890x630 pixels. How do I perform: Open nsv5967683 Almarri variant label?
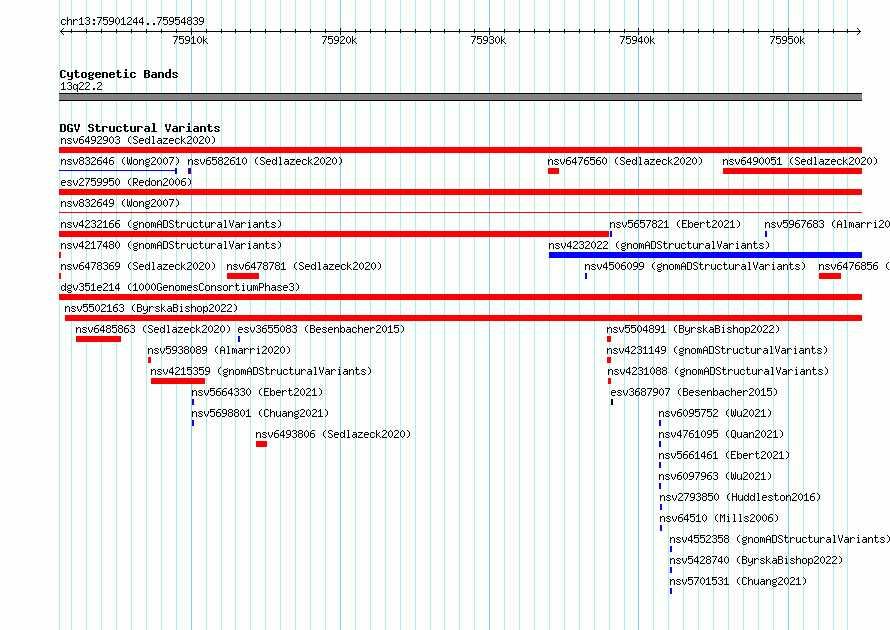tap(827, 224)
